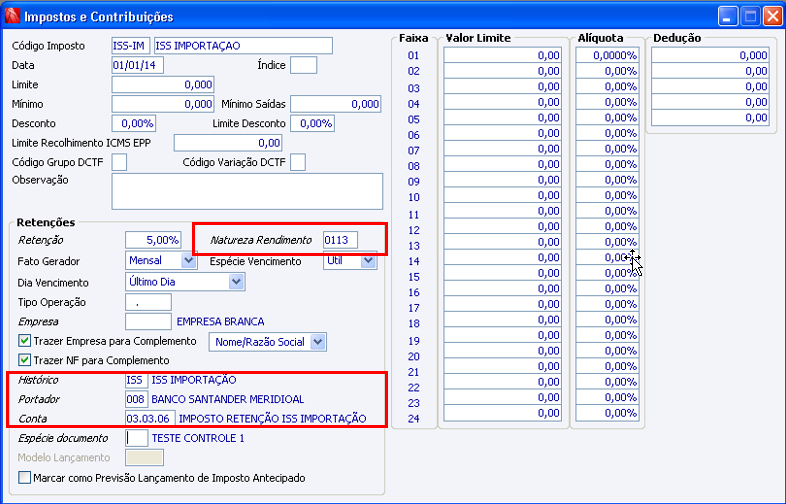Click the BANCO SANTANDER MERIDIOAL text
This screenshot has width=786, height=504.
pos(228,399)
